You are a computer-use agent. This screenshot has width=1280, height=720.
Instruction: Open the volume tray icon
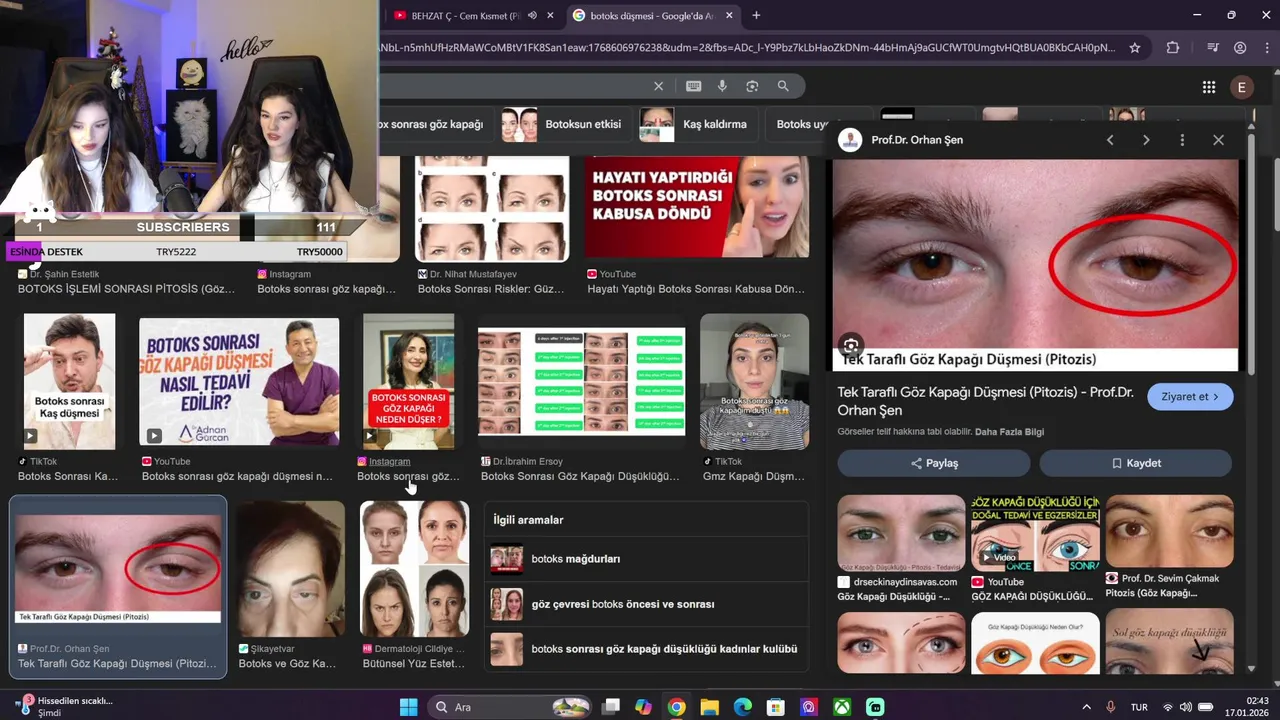pos(1185,707)
